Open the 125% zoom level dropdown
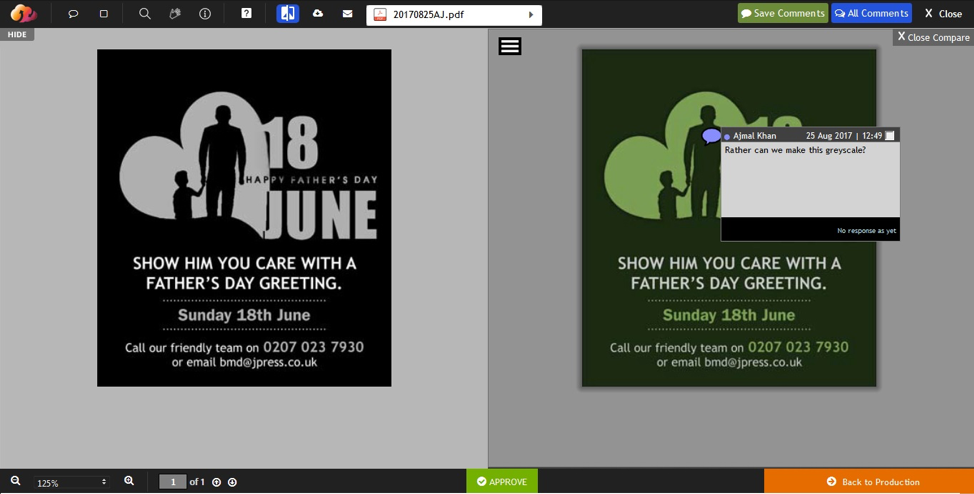Image resolution: width=974 pixels, height=494 pixels. click(x=70, y=482)
